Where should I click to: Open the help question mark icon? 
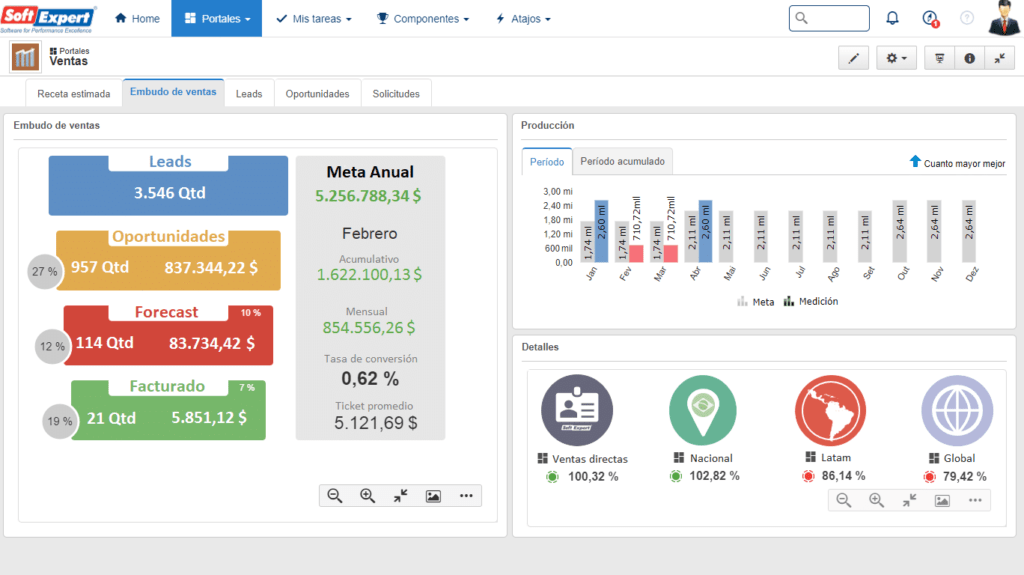pyautogui.click(x=966, y=18)
